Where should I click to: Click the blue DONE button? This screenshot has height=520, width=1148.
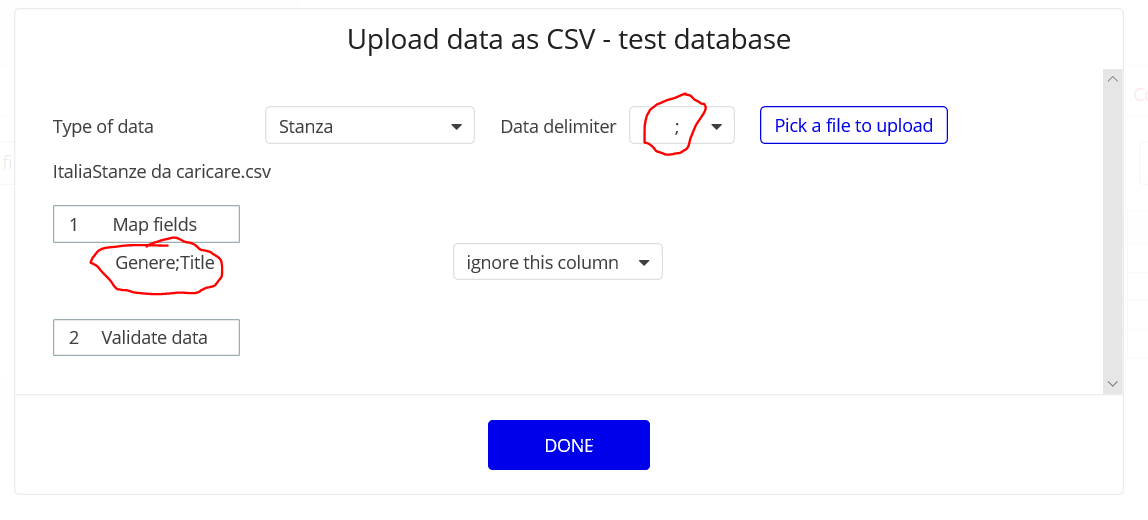(569, 445)
